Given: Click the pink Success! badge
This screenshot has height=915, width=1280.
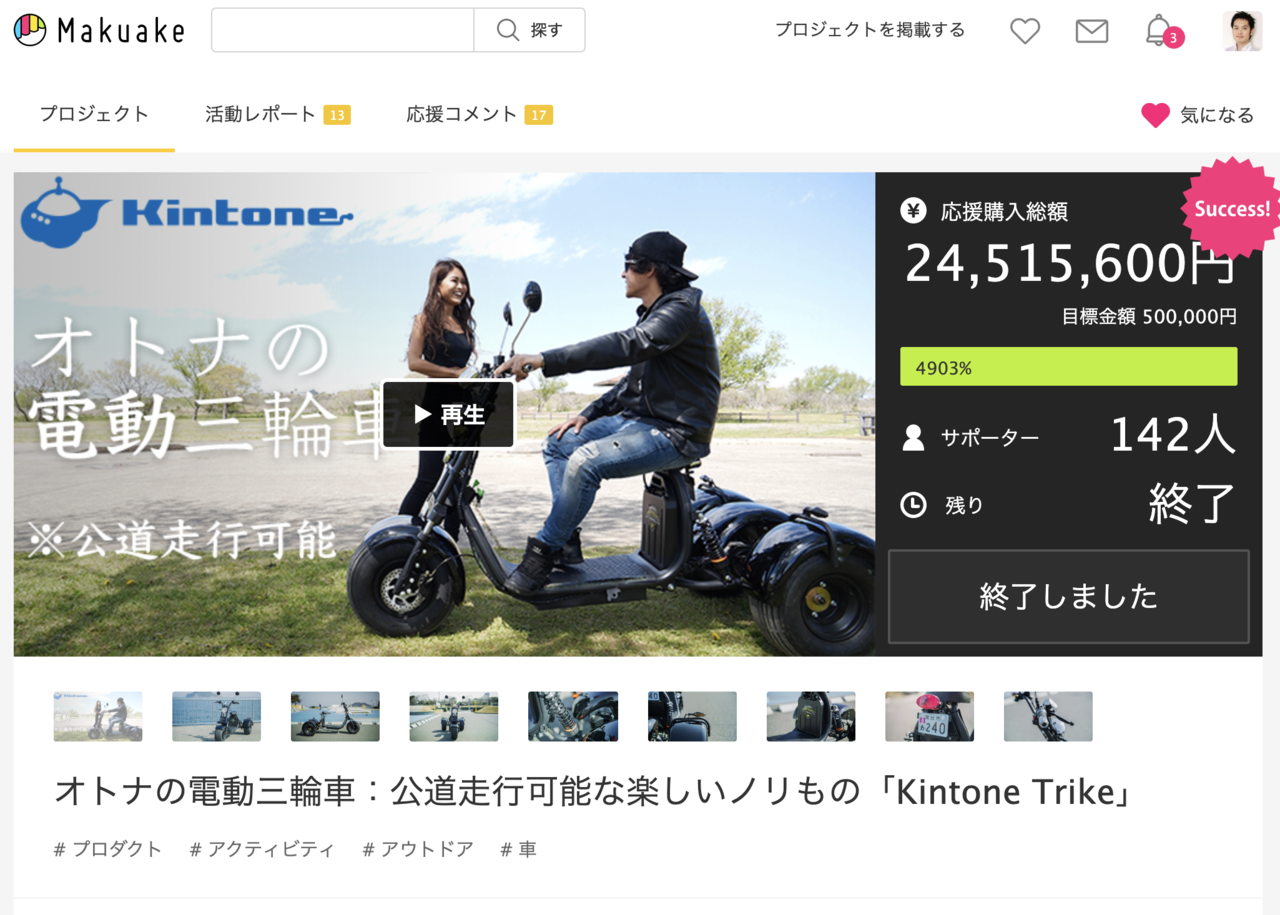Looking at the screenshot, I should (1232, 209).
